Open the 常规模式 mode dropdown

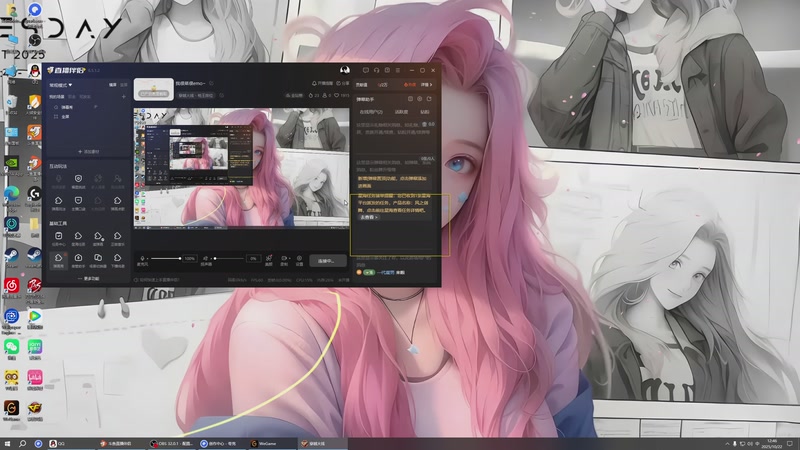point(61,85)
